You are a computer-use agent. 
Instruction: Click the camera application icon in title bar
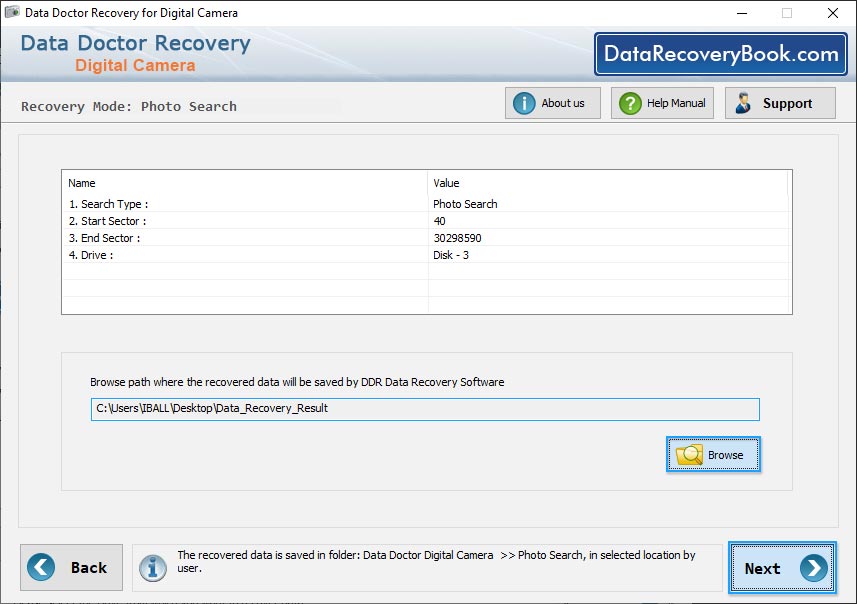click(x=12, y=13)
